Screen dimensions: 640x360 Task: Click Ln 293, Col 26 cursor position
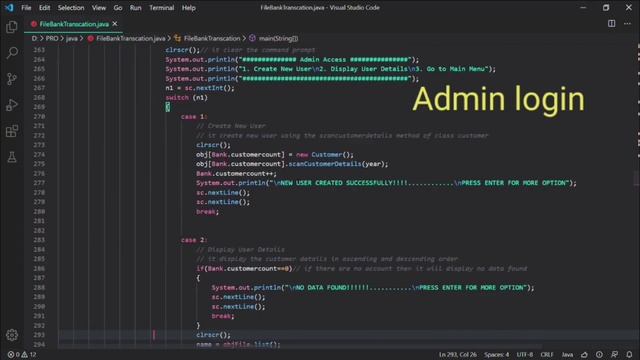(x=458, y=355)
